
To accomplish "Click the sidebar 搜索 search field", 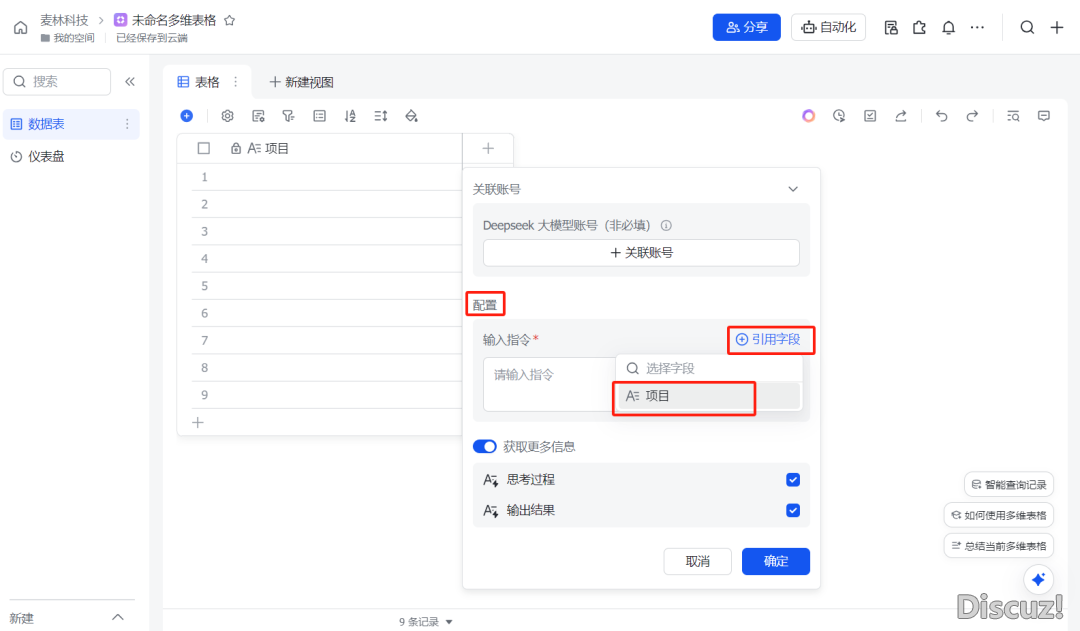I will (57, 82).
